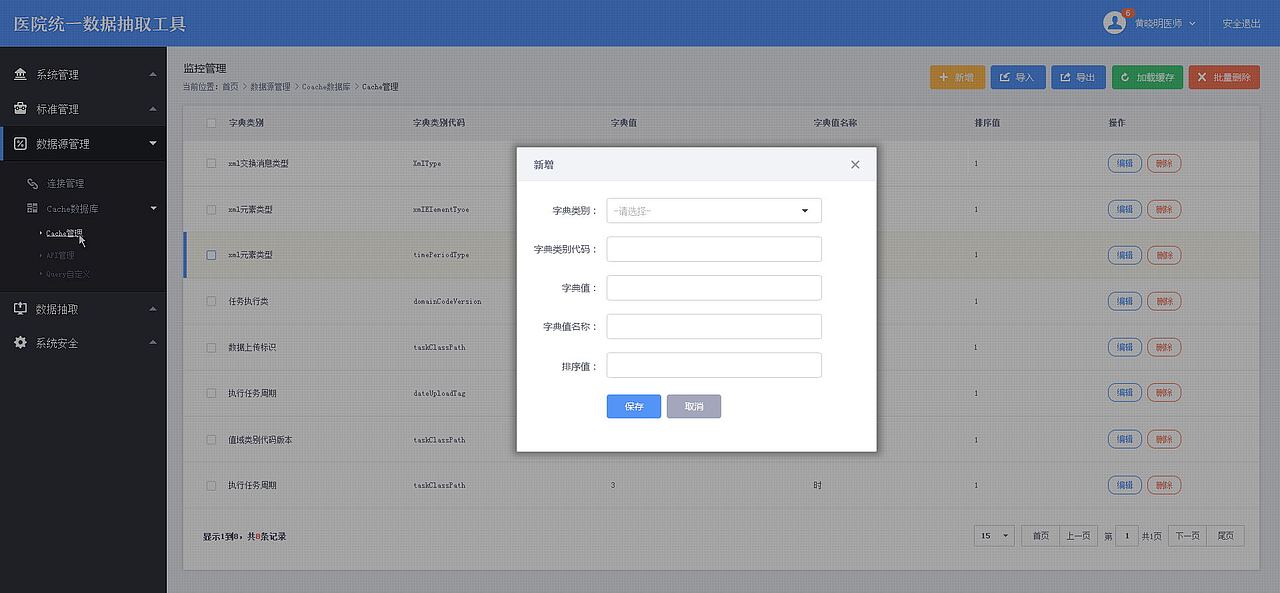Screen dimensions: 1280x593
Task: Check the last 执行任务周期 row checkbox
Action: (x=211, y=485)
